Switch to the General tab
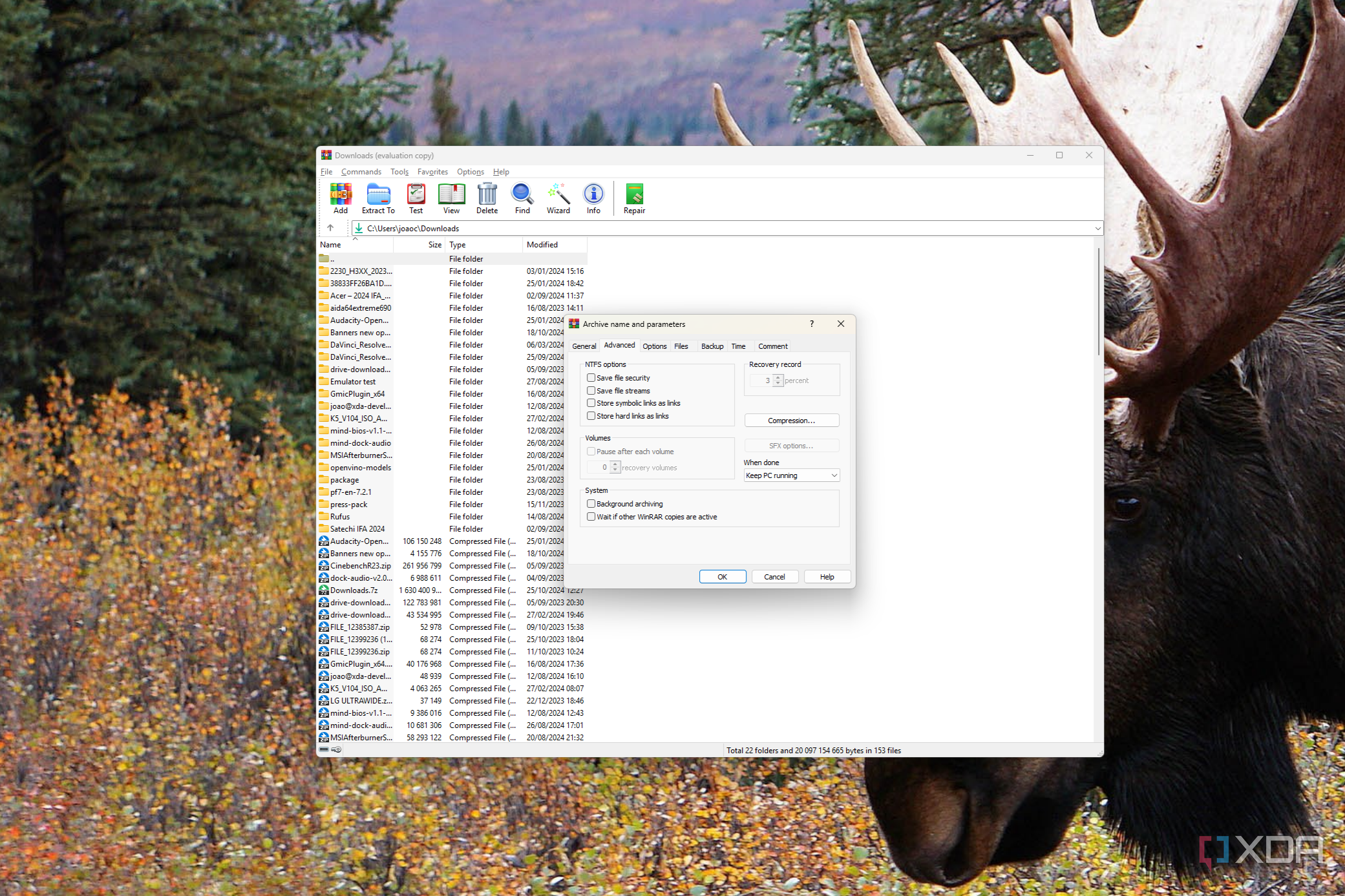The image size is (1345, 896). [x=584, y=346]
